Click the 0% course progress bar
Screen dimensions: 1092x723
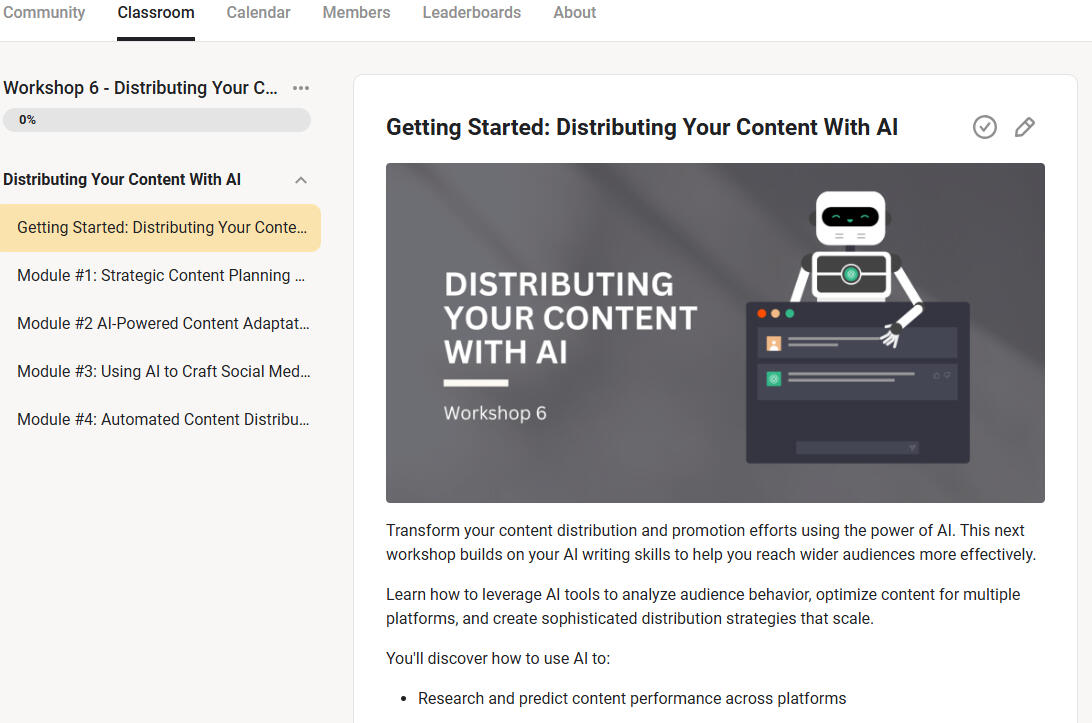[x=157, y=120]
